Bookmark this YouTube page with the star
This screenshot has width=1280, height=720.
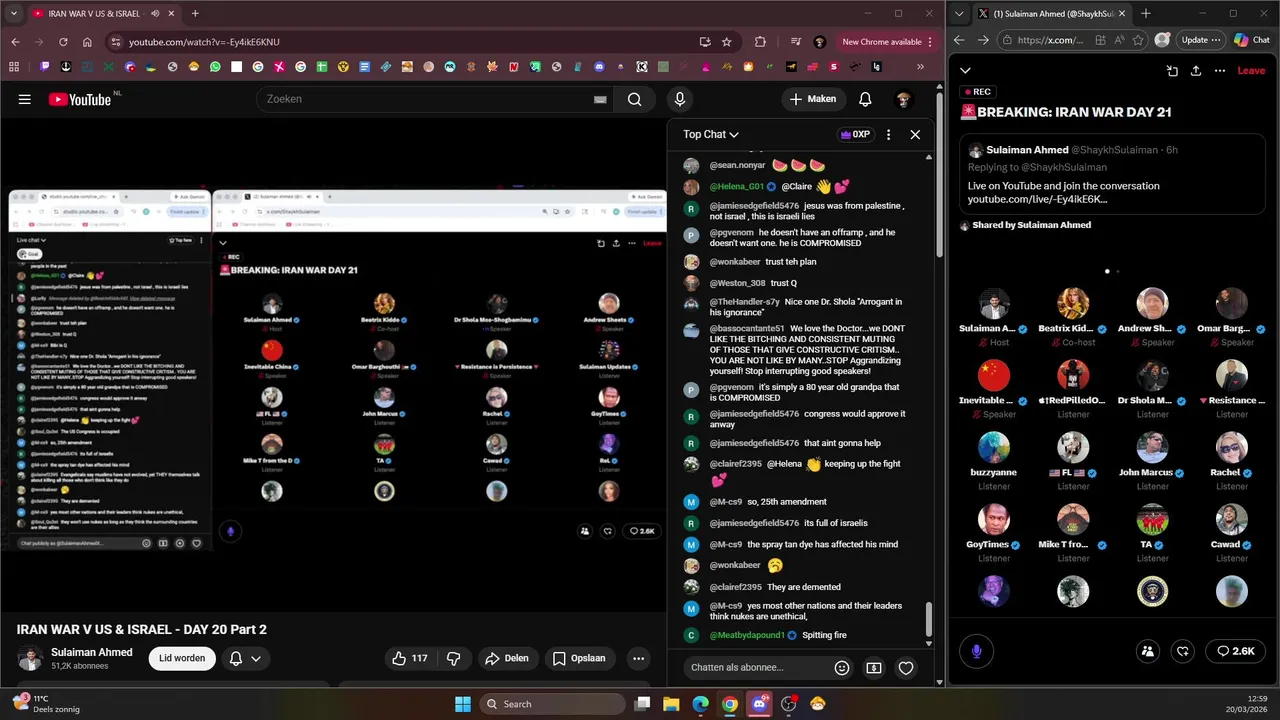(x=727, y=42)
